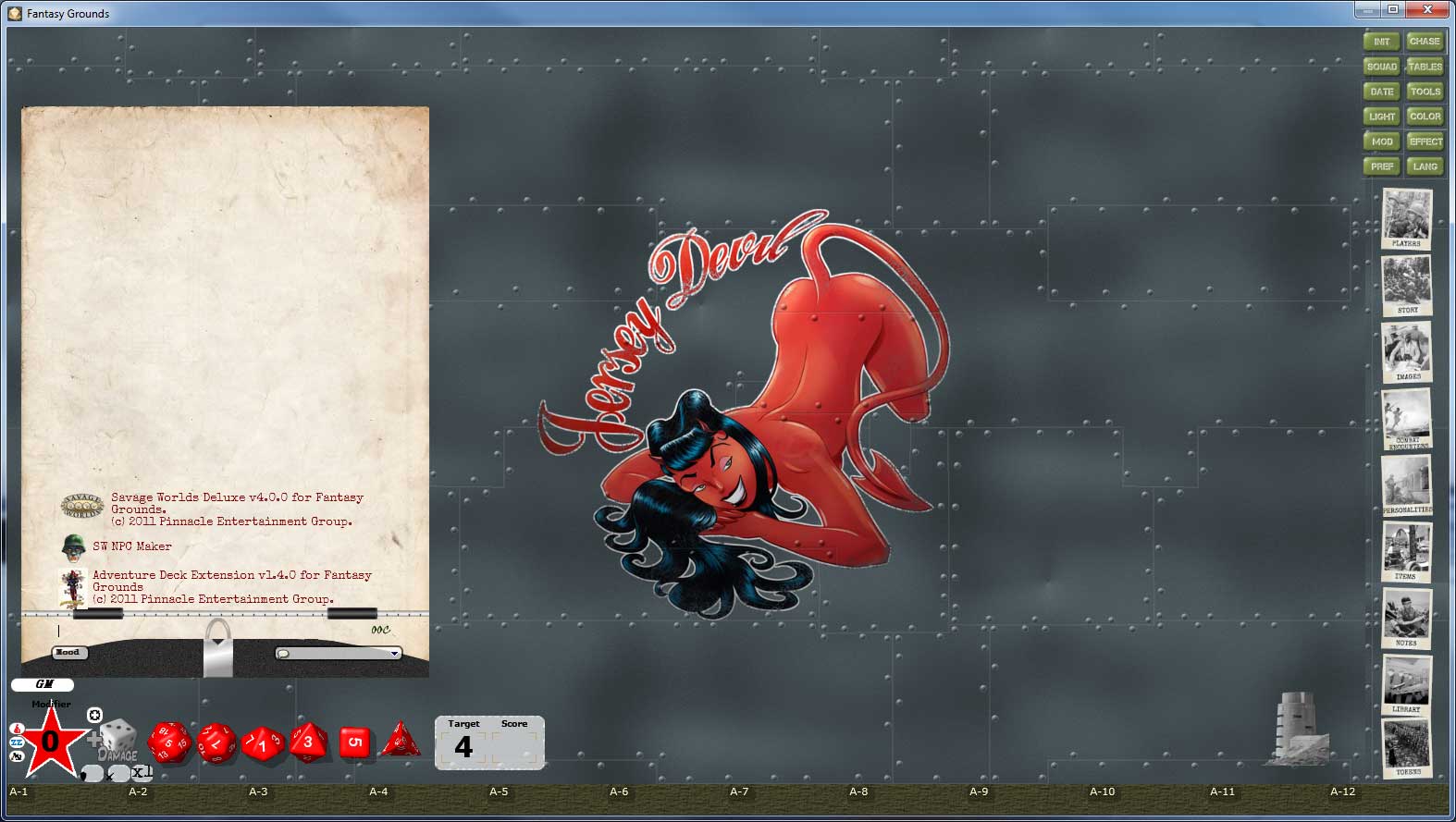1456x822 pixels.
Task: Pick the red d20 die
Action: pos(169,742)
